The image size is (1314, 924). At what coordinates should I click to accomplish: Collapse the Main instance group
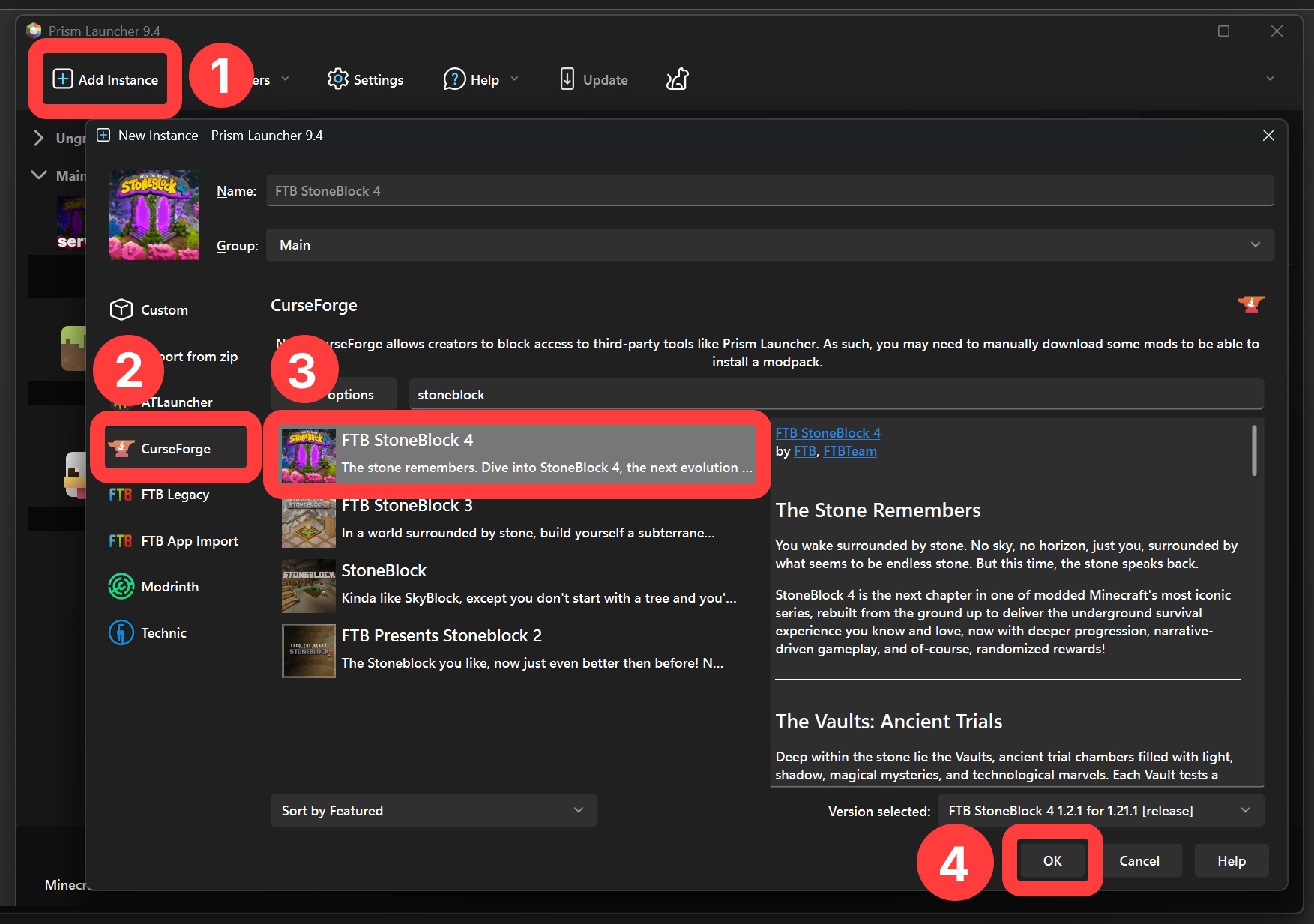tap(39, 175)
